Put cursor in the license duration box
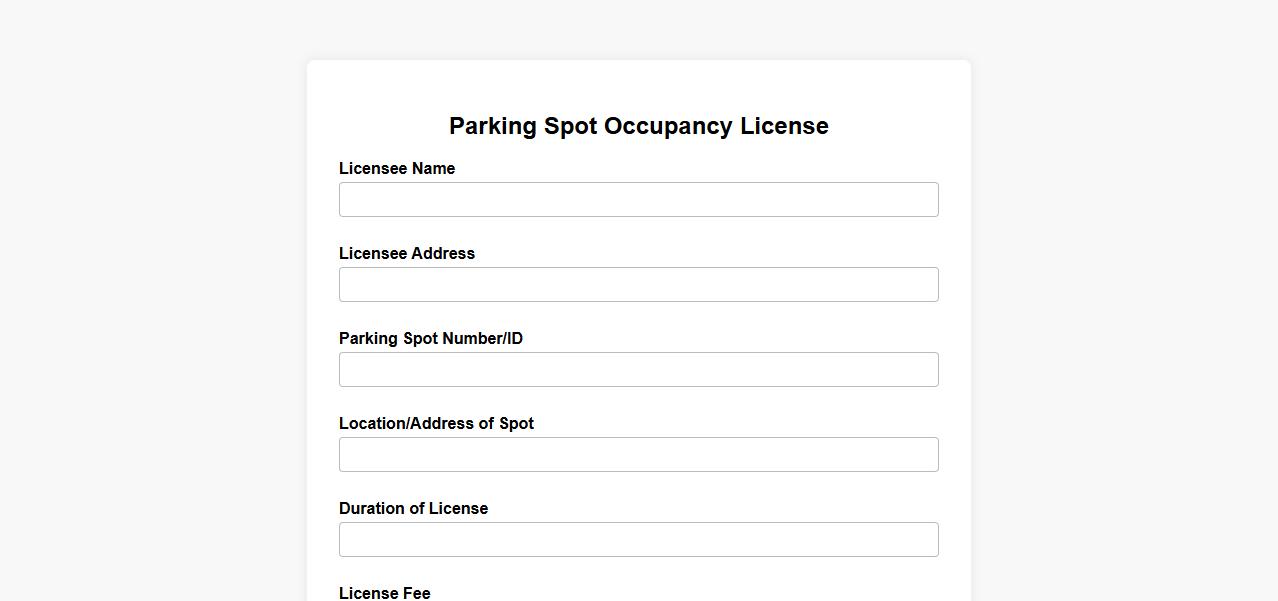The width and height of the screenshot is (1278, 601). point(638,539)
